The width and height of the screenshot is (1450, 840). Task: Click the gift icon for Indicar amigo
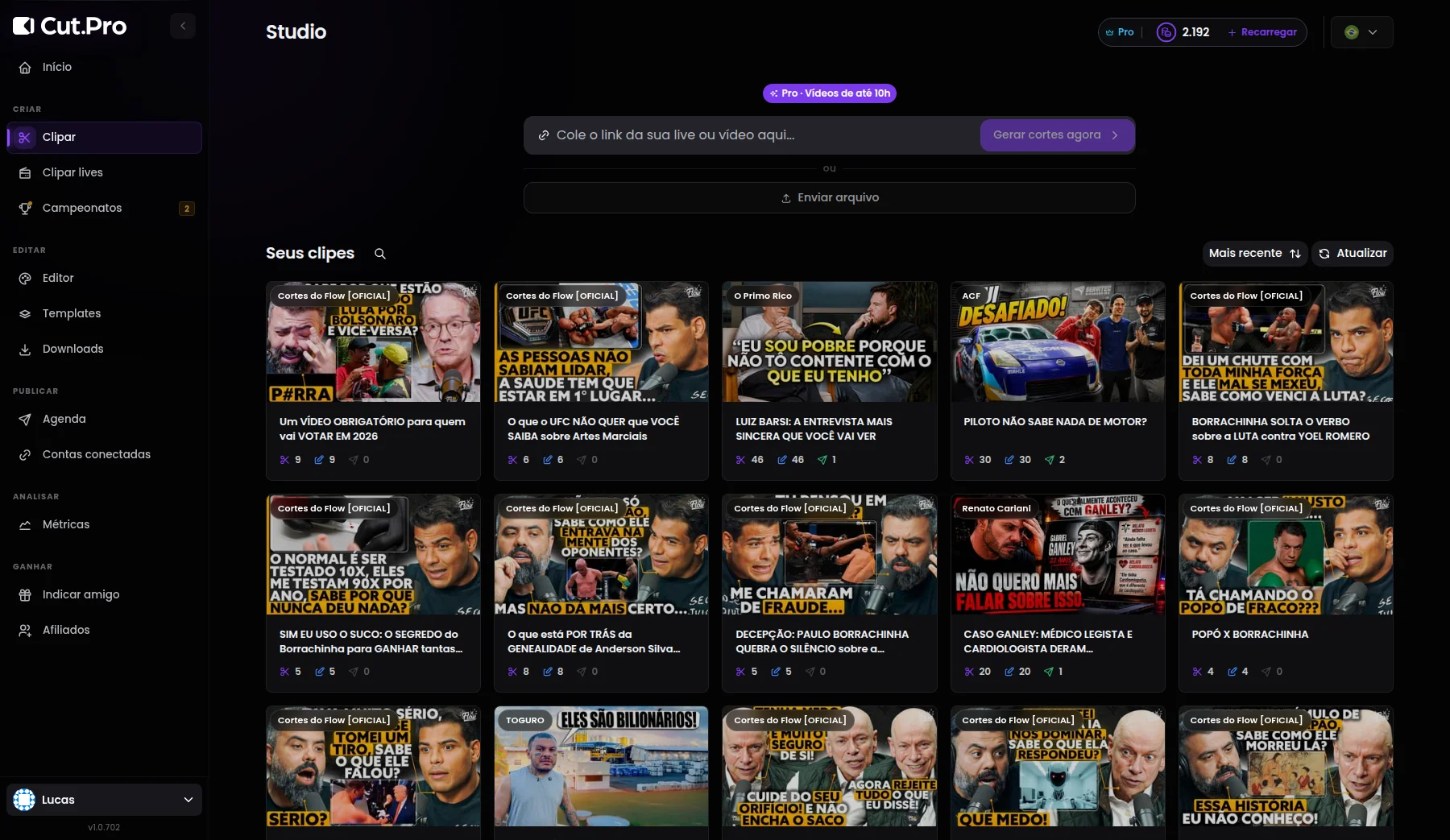(x=25, y=594)
